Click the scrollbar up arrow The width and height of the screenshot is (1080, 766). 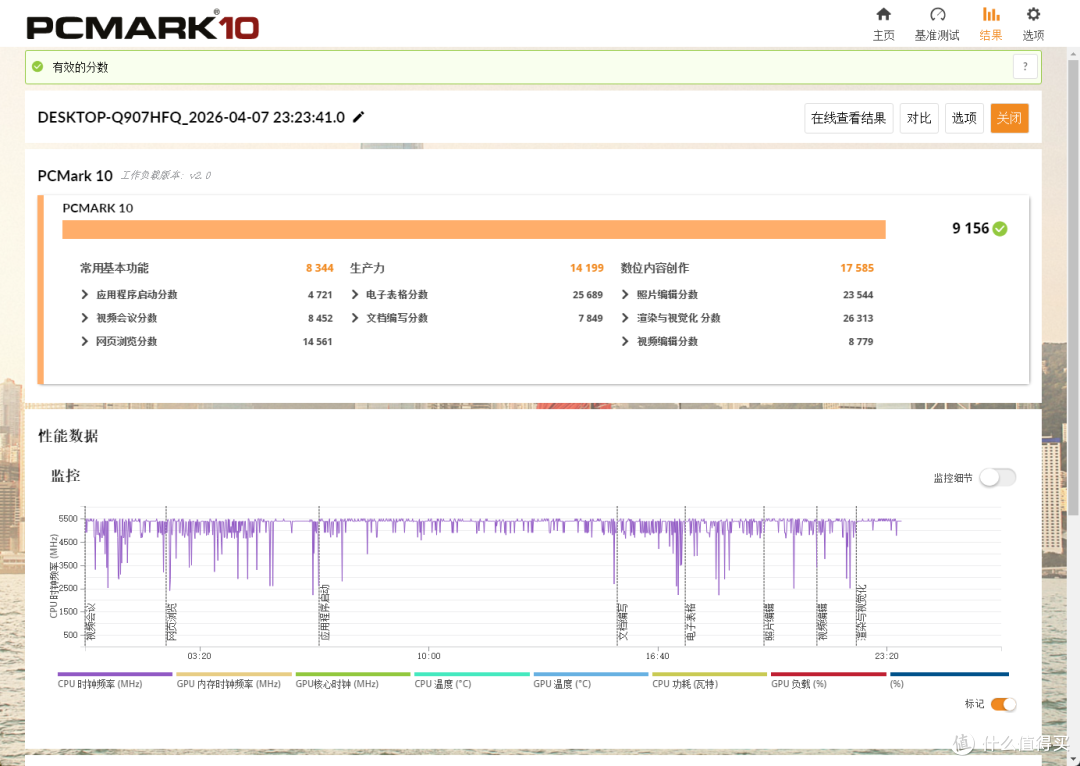[x=1073, y=53]
